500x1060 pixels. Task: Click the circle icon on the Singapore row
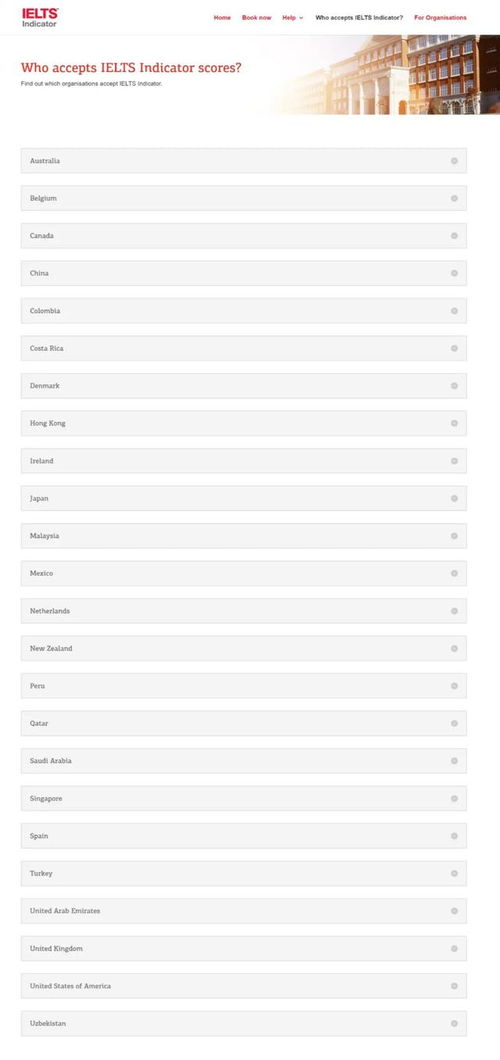pos(454,798)
